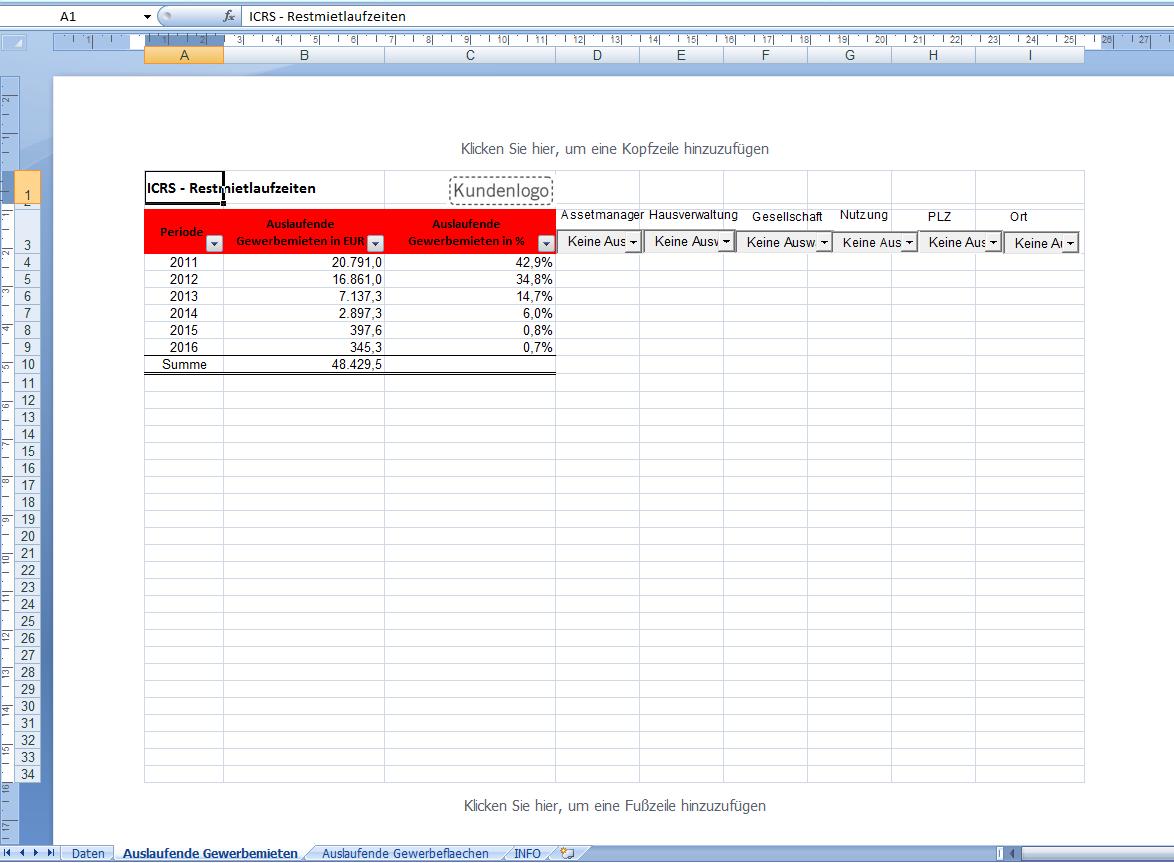The image size is (1174, 863).
Task: Click the insert new worksheet icon
Action: pyautogui.click(x=568, y=853)
